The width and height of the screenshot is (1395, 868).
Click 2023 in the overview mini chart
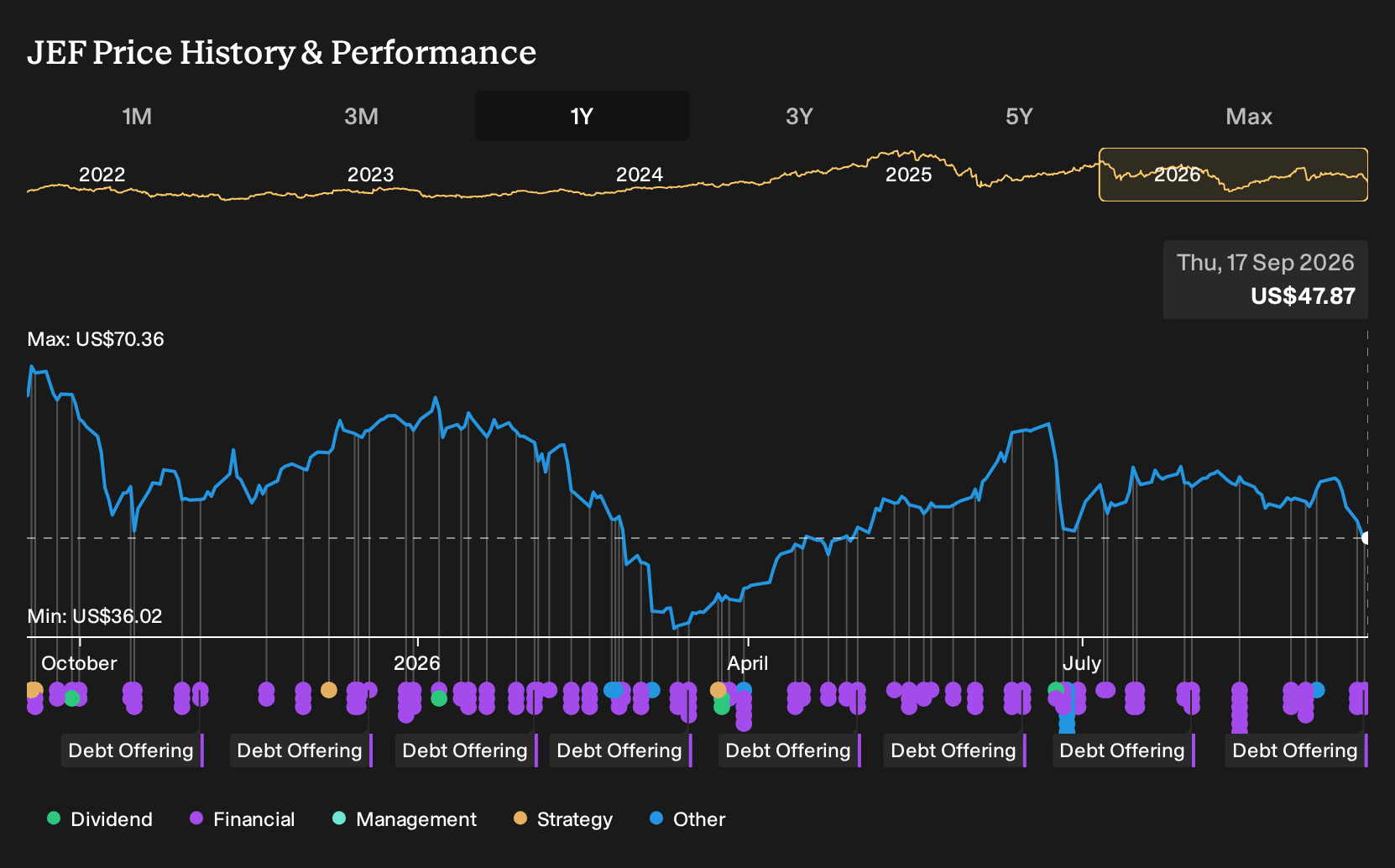370,175
